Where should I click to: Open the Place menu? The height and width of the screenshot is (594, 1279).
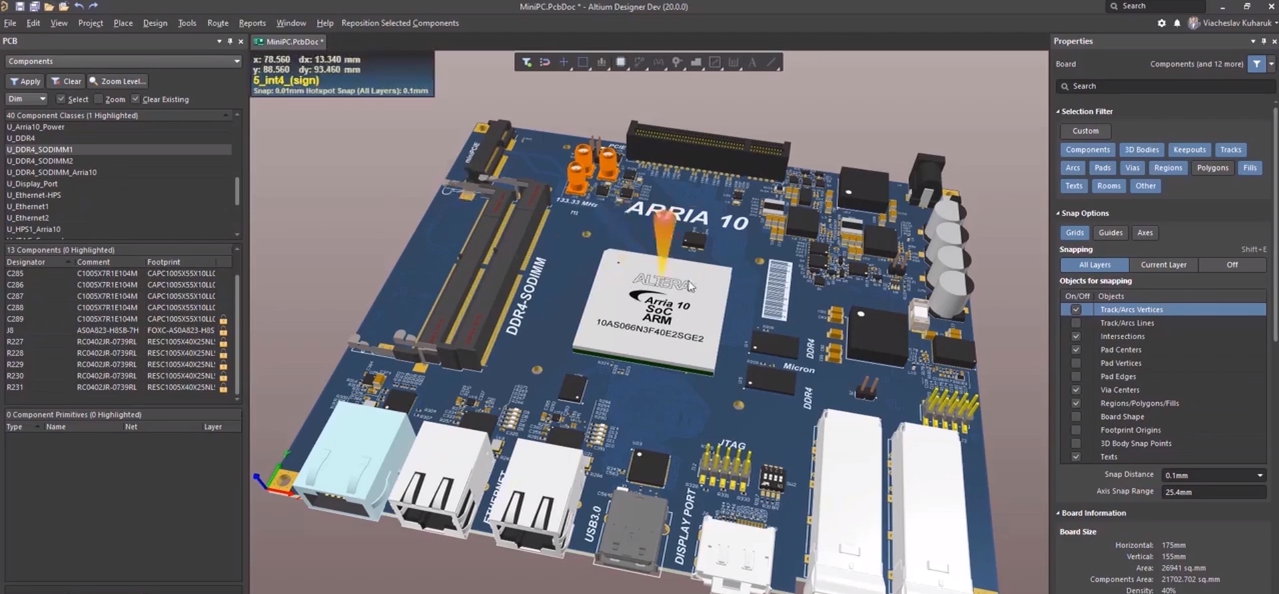tap(123, 23)
